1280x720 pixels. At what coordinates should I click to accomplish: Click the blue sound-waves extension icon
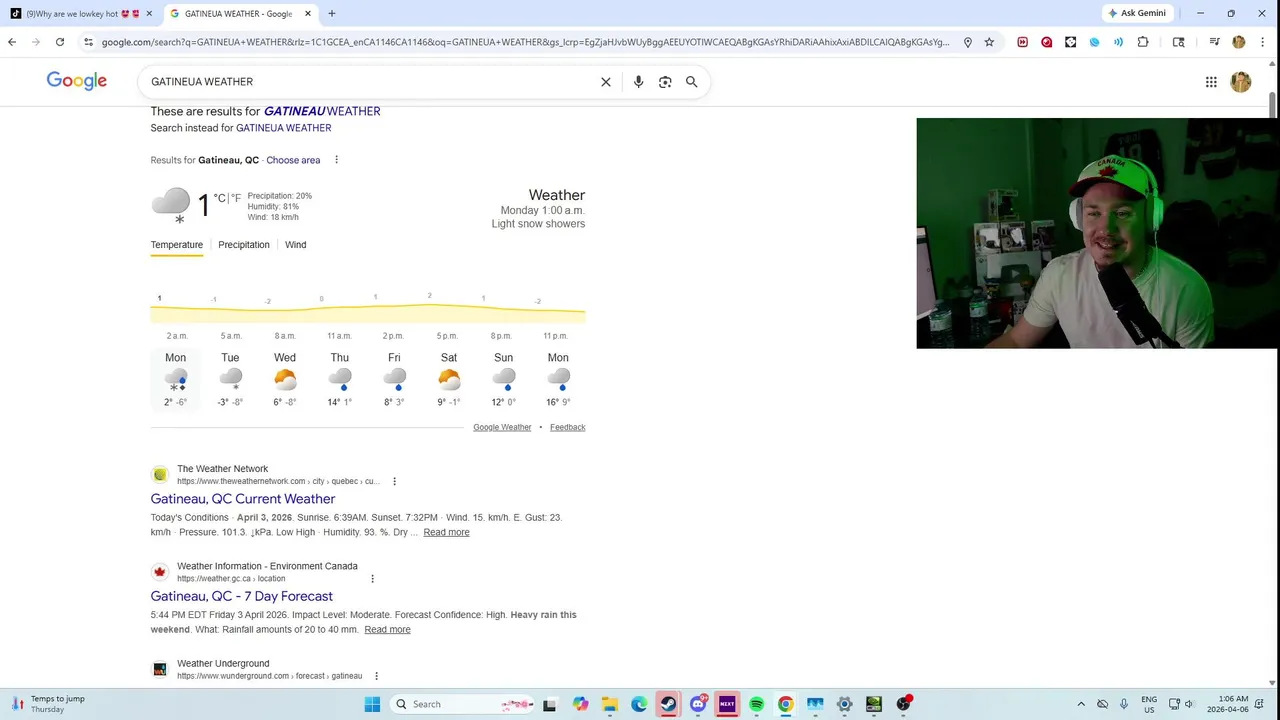coord(1118,42)
